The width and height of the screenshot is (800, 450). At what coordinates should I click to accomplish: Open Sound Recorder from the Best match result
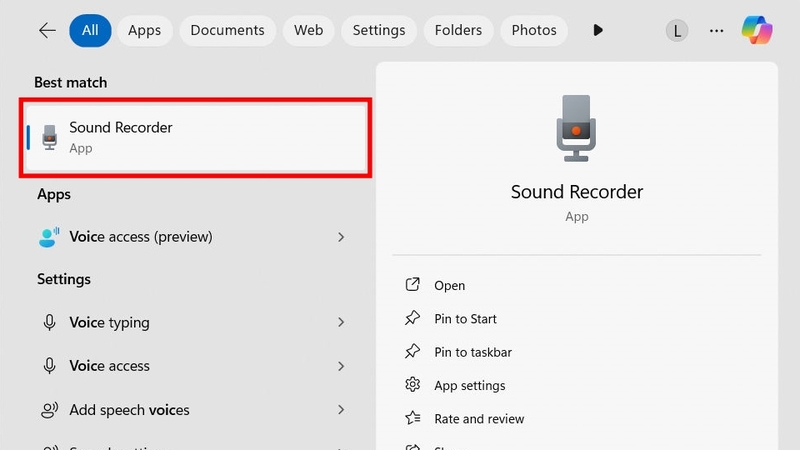tap(196, 138)
